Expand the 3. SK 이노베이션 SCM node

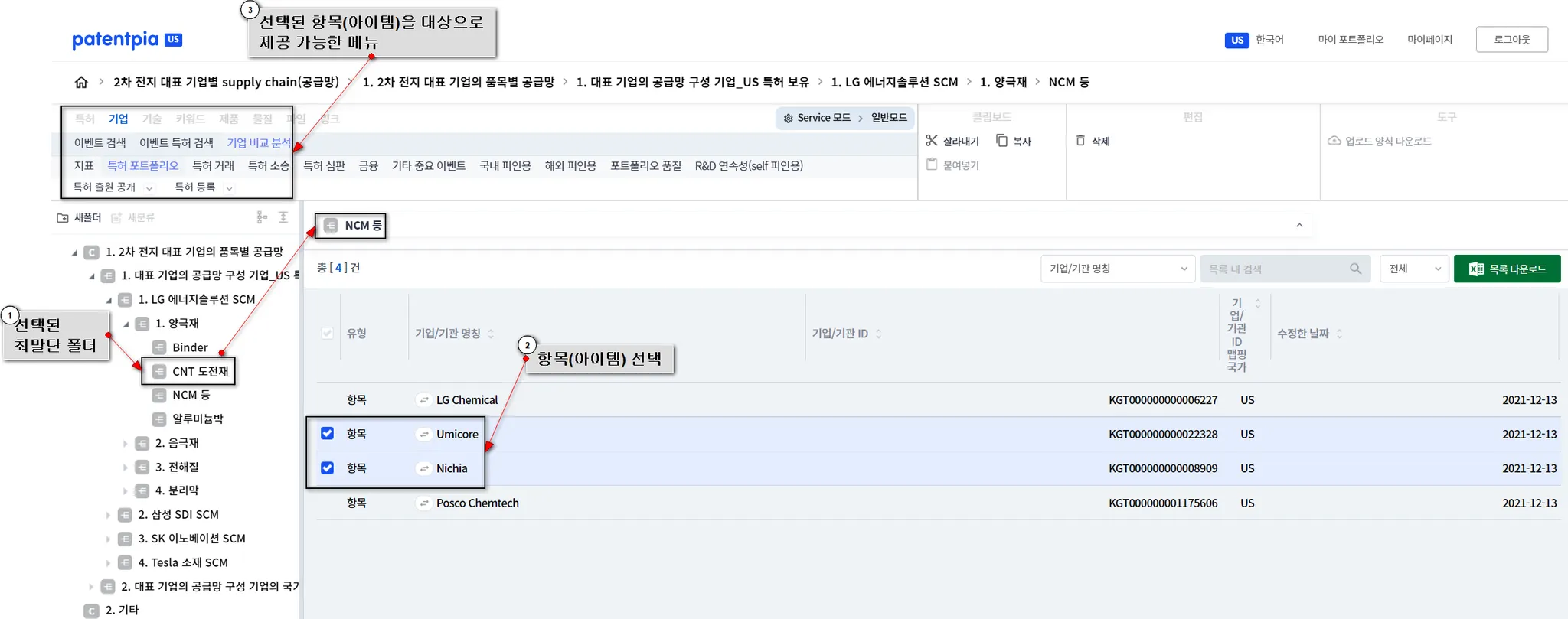tap(109, 539)
